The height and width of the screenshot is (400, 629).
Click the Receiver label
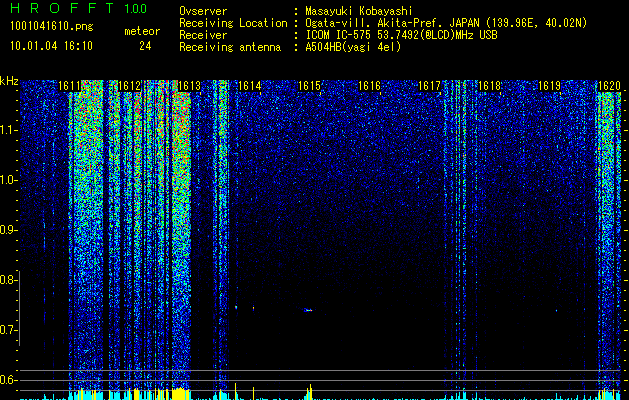pos(203,35)
